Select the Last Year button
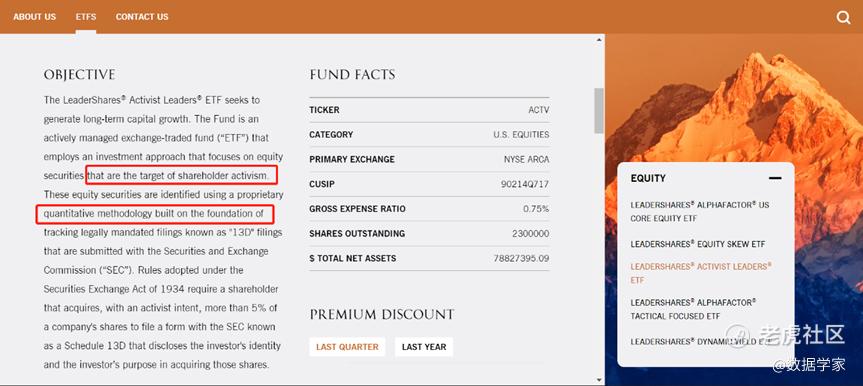 click(424, 347)
